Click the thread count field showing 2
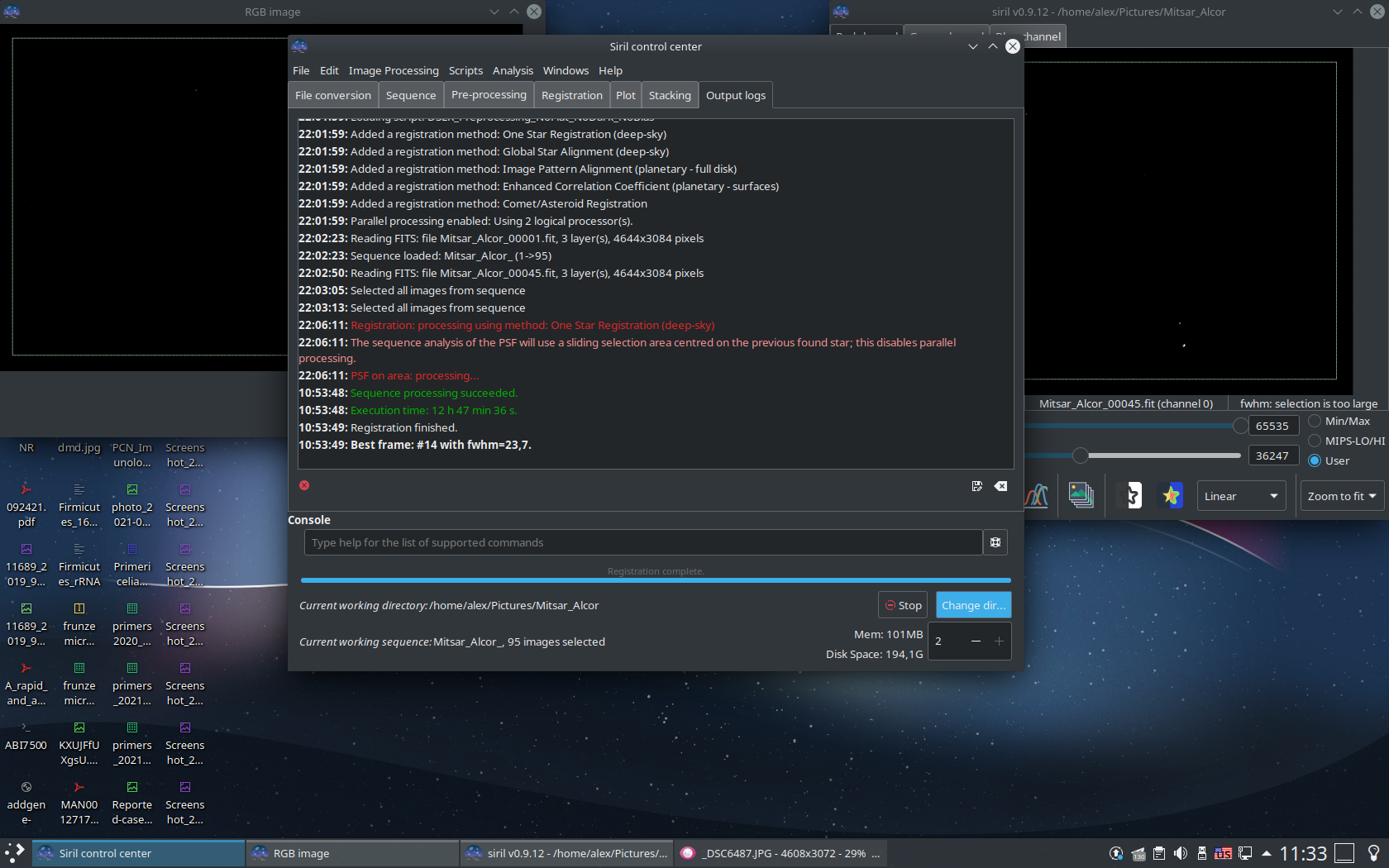Viewport: 1389px width, 868px height. tap(947, 641)
